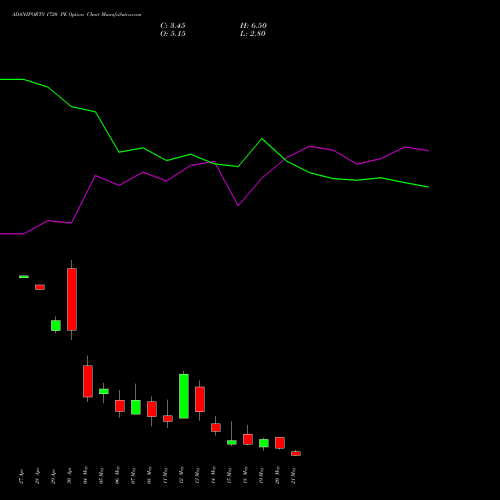Click the 21 May date label
The image size is (500, 500).
[x=293, y=475]
